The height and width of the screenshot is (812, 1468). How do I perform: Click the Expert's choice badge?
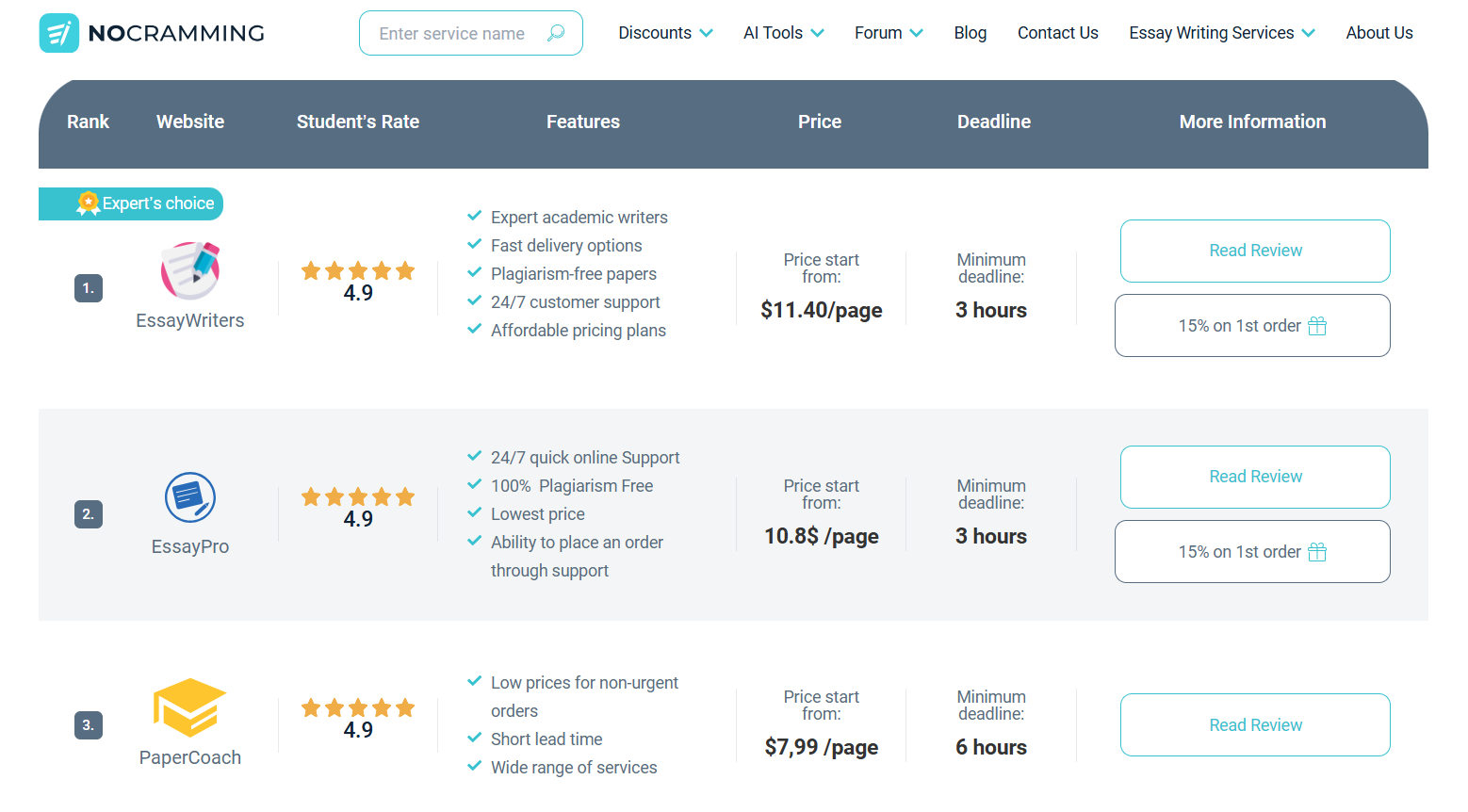pos(132,203)
